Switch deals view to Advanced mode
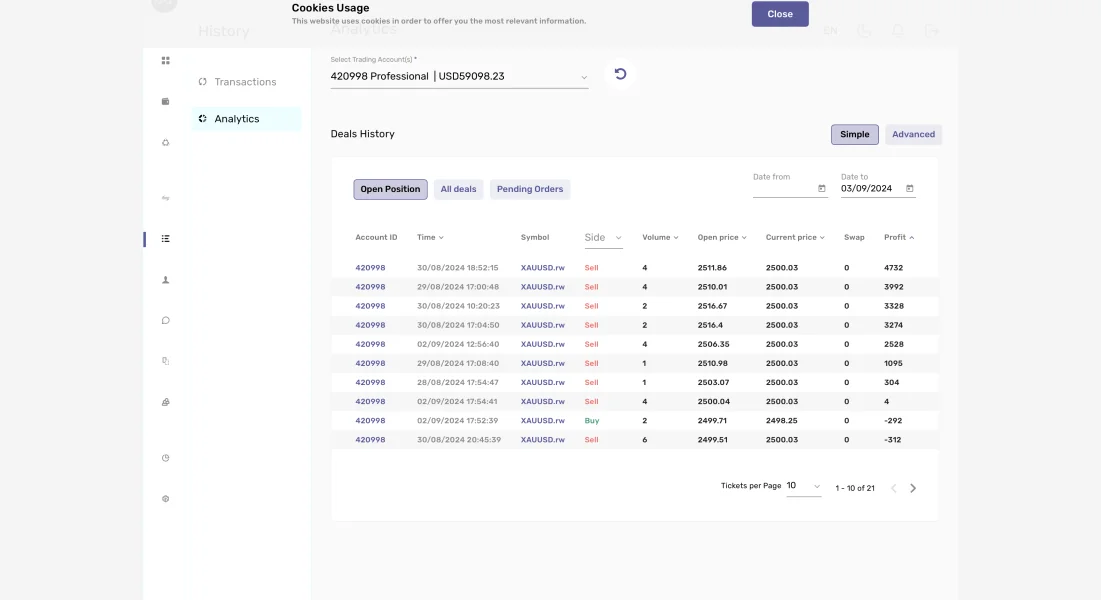 click(913, 134)
